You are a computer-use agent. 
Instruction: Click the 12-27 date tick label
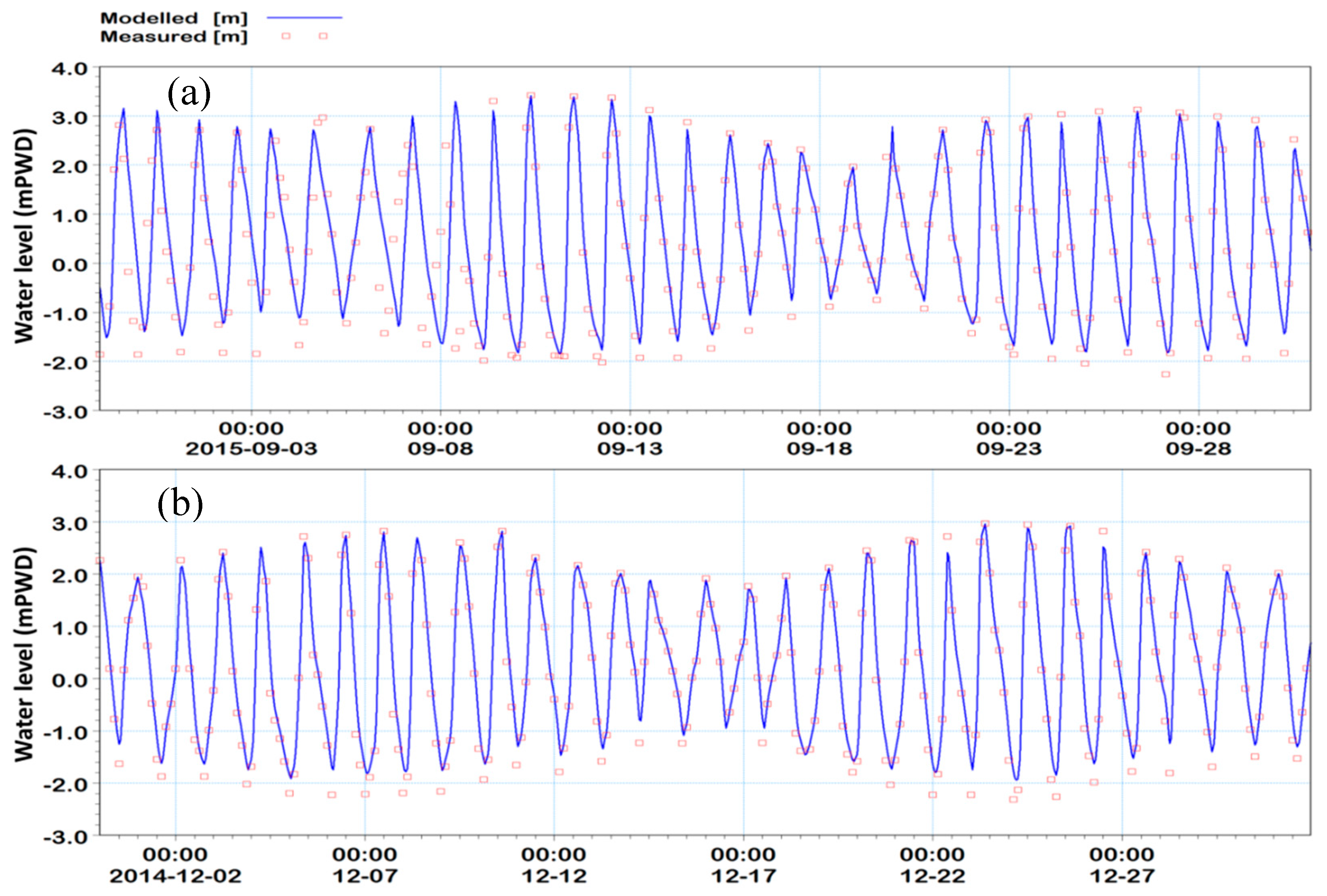pos(1122,876)
